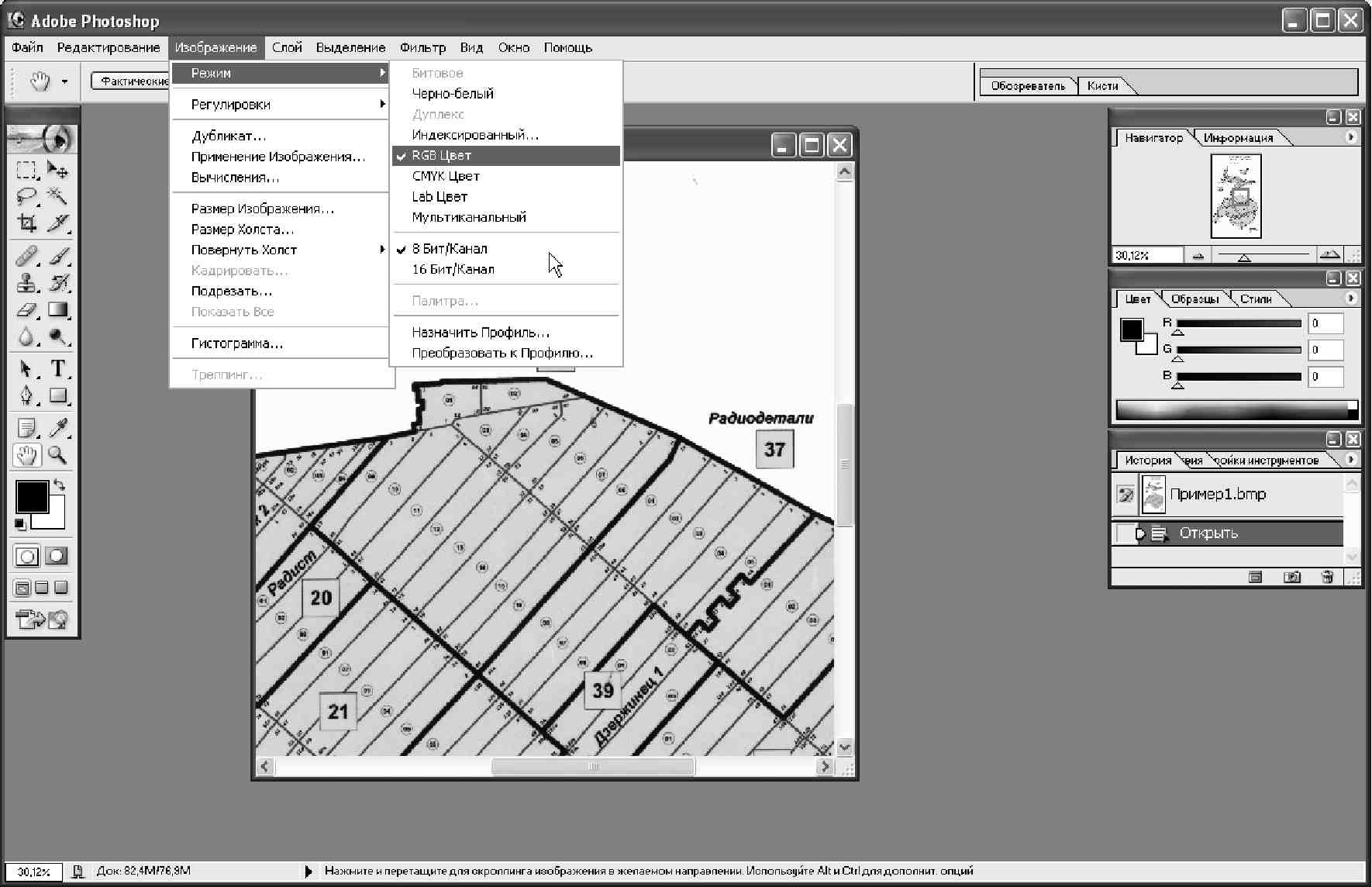Select the Blur tool

pyautogui.click(x=27, y=337)
